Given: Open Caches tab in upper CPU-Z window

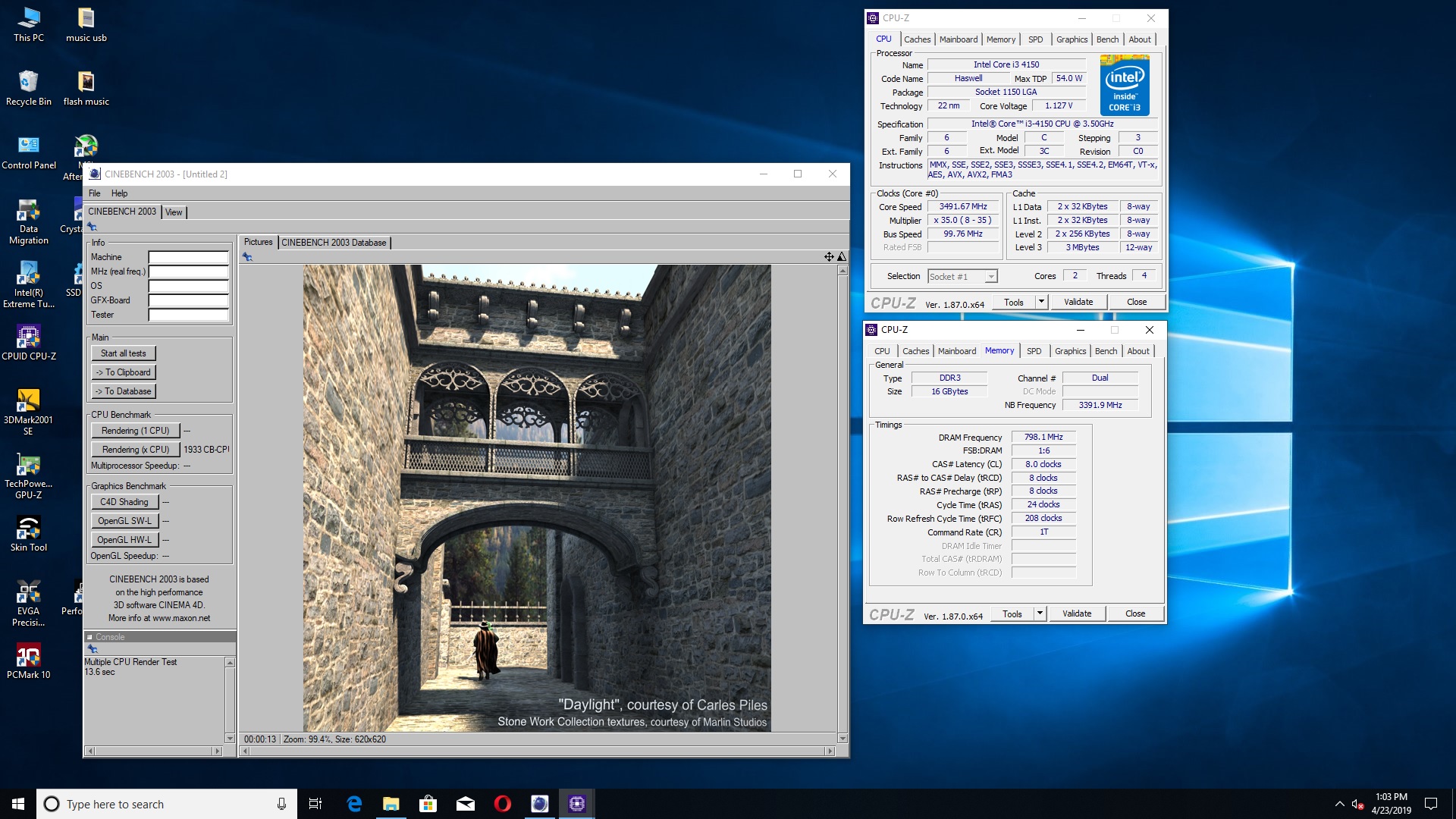Looking at the screenshot, I should pyautogui.click(x=917, y=39).
